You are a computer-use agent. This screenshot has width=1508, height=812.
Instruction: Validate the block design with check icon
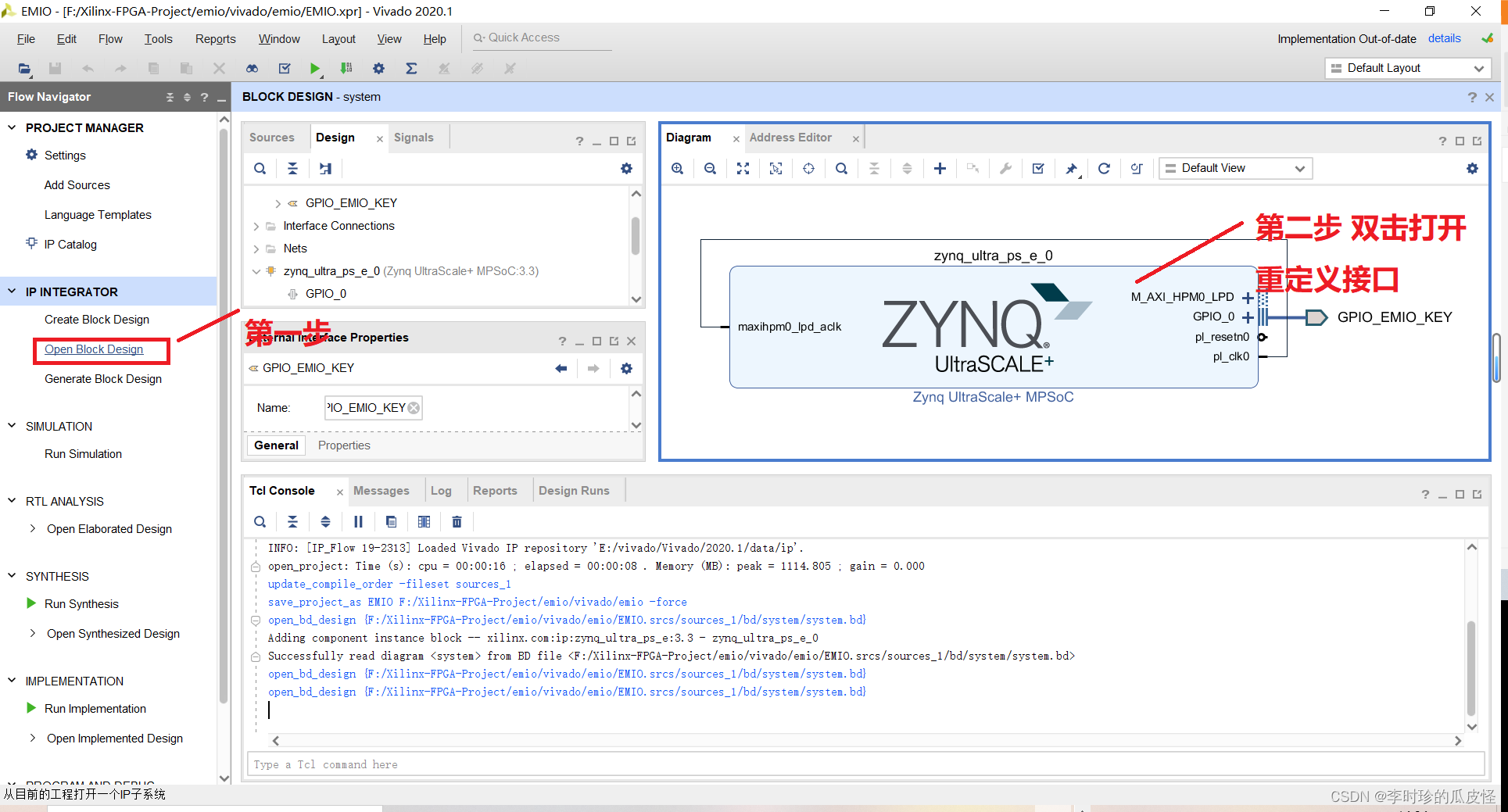(x=1038, y=168)
